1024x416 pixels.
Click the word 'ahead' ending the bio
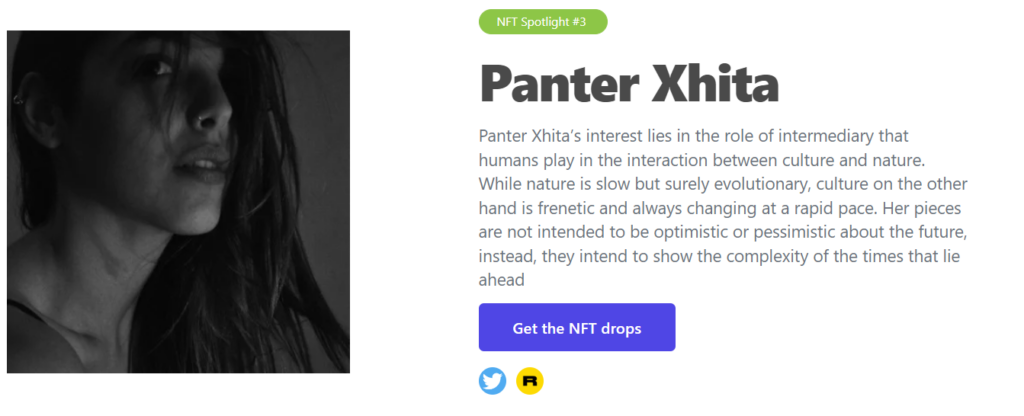(502, 280)
